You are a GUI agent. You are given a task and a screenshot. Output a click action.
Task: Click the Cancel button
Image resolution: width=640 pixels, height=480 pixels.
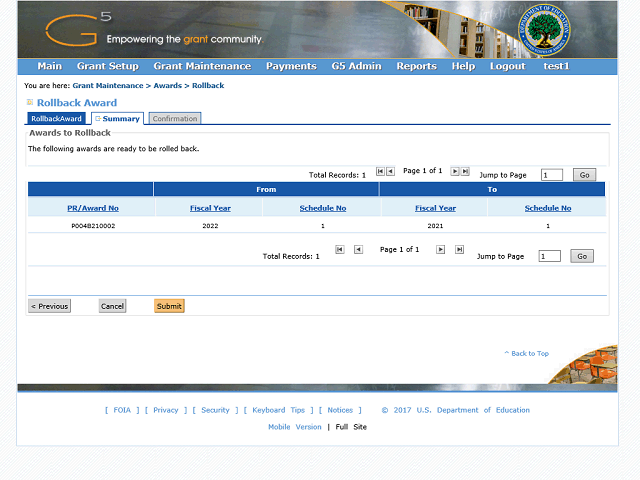pyautogui.click(x=112, y=306)
